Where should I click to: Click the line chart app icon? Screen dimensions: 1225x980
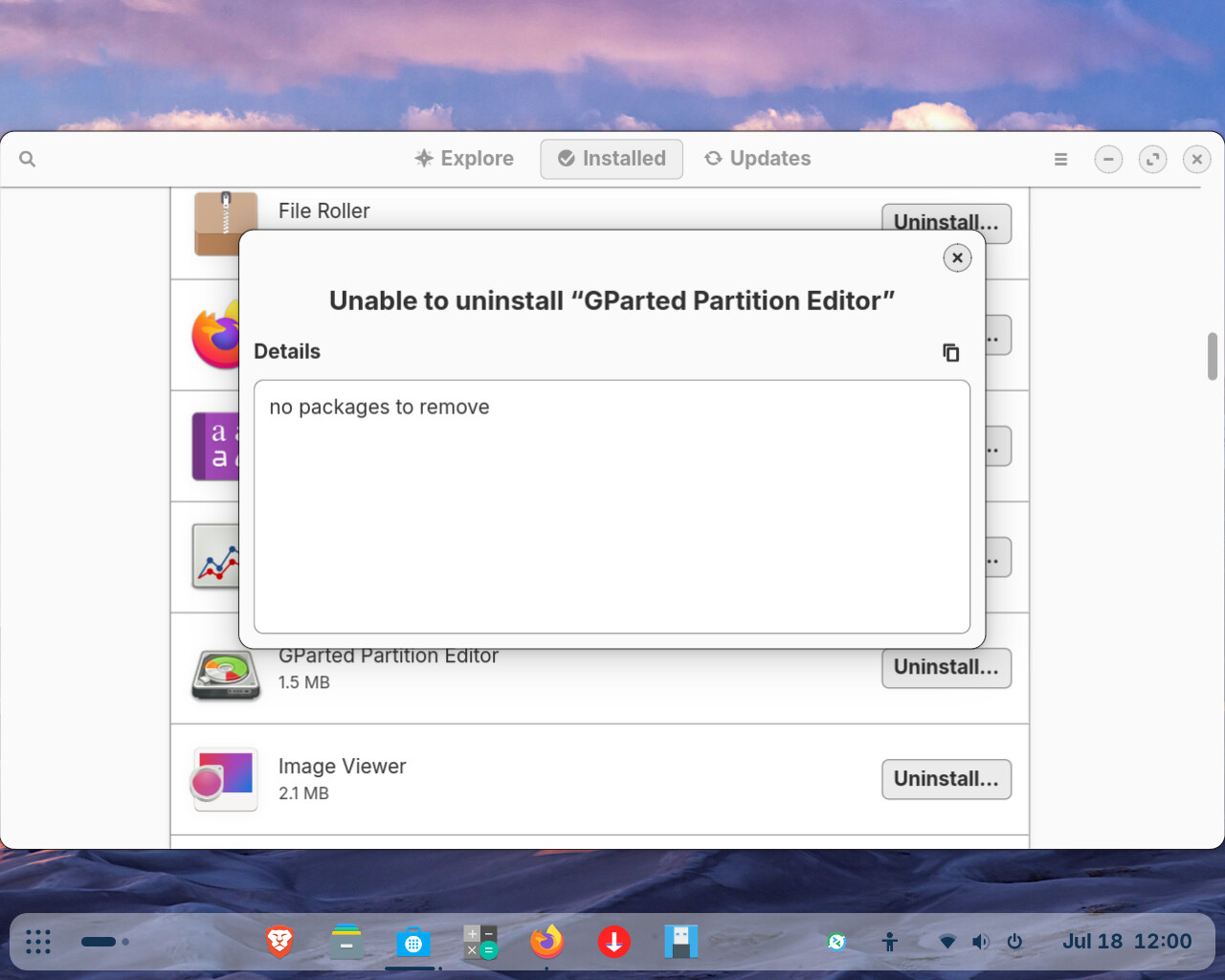pyautogui.click(x=215, y=557)
